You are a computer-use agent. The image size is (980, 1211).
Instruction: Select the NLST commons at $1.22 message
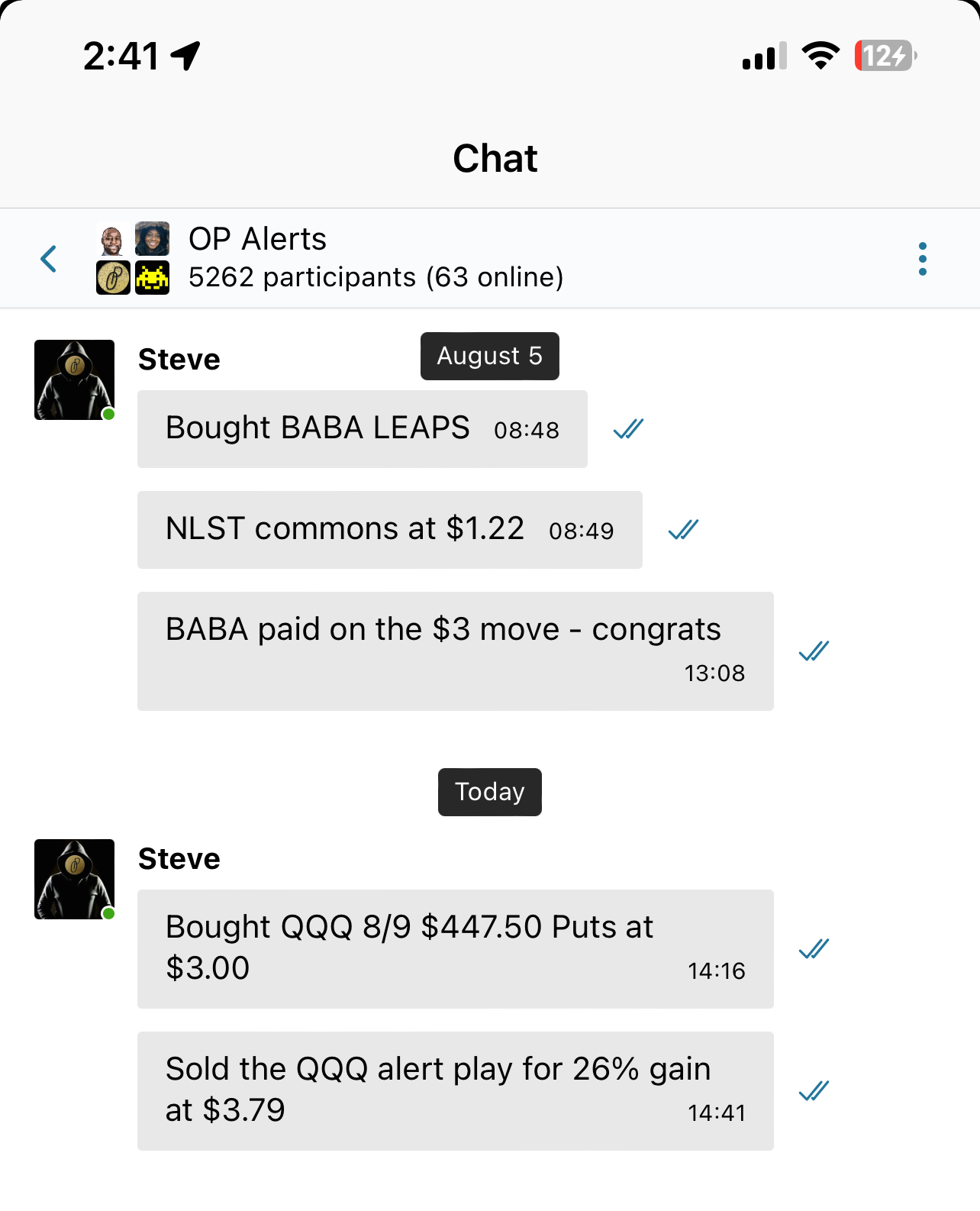tap(389, 529)
